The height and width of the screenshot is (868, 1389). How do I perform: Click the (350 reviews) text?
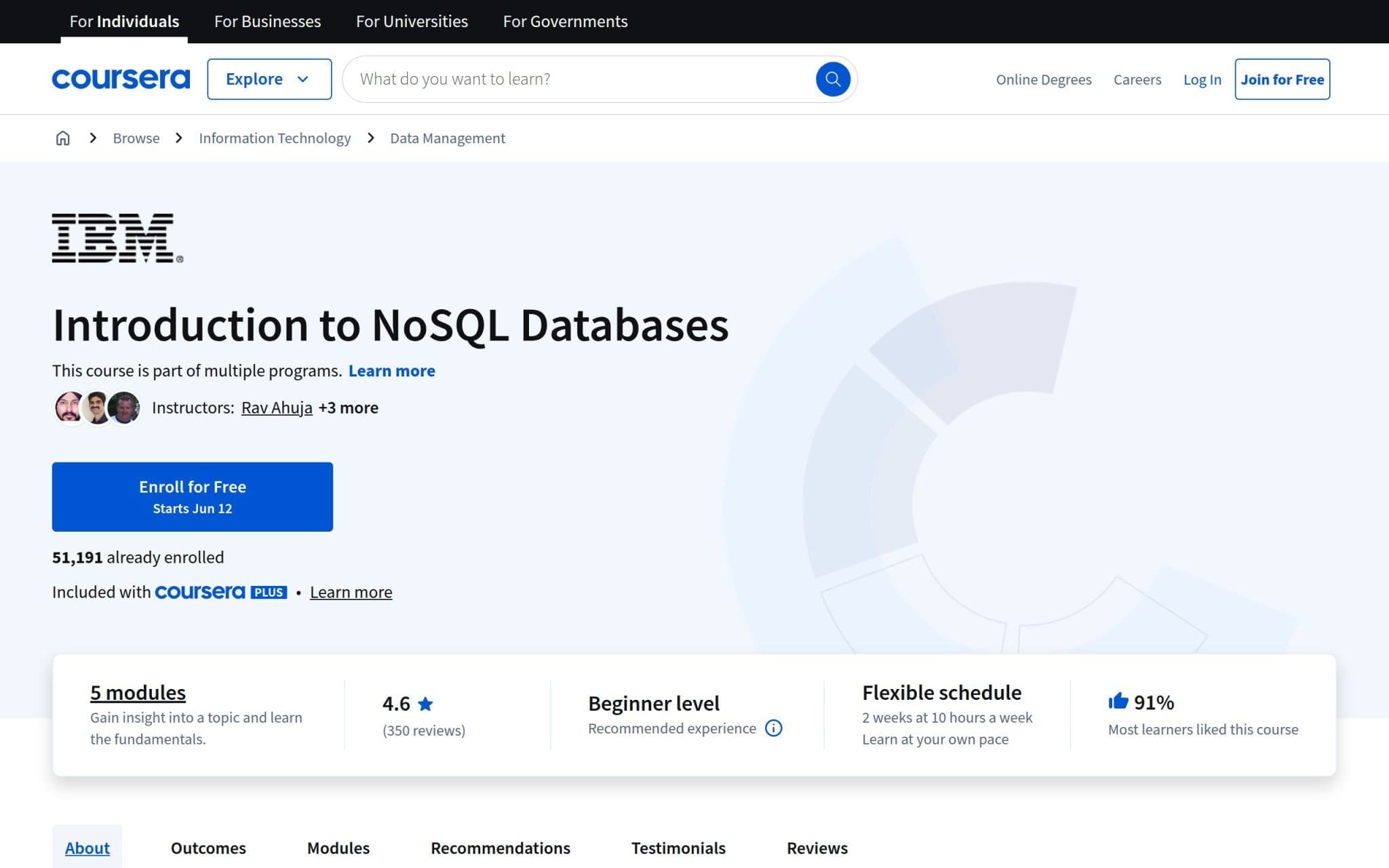click(x=424, y=730)
